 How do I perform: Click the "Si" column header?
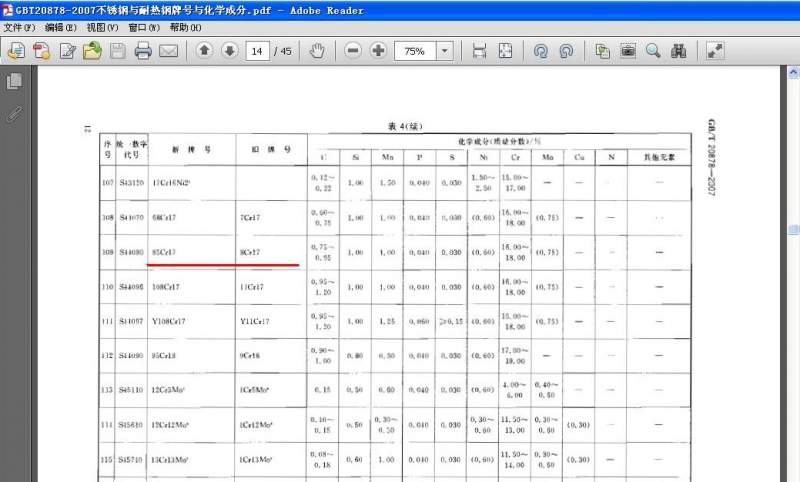[x=356, y=157]
